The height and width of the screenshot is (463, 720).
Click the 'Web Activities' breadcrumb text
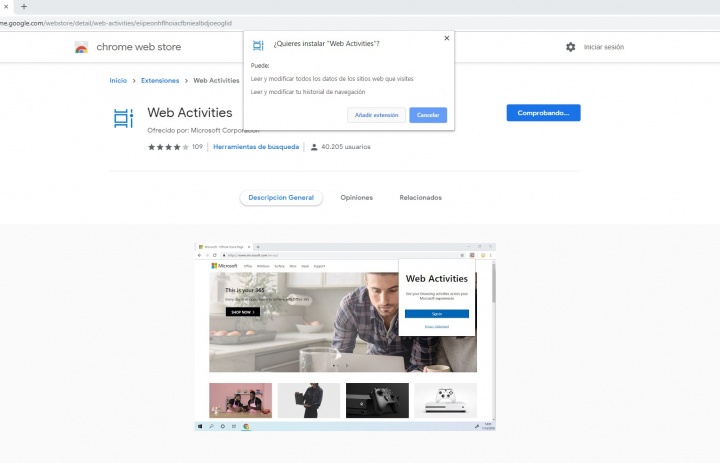(x=216, y=80)
